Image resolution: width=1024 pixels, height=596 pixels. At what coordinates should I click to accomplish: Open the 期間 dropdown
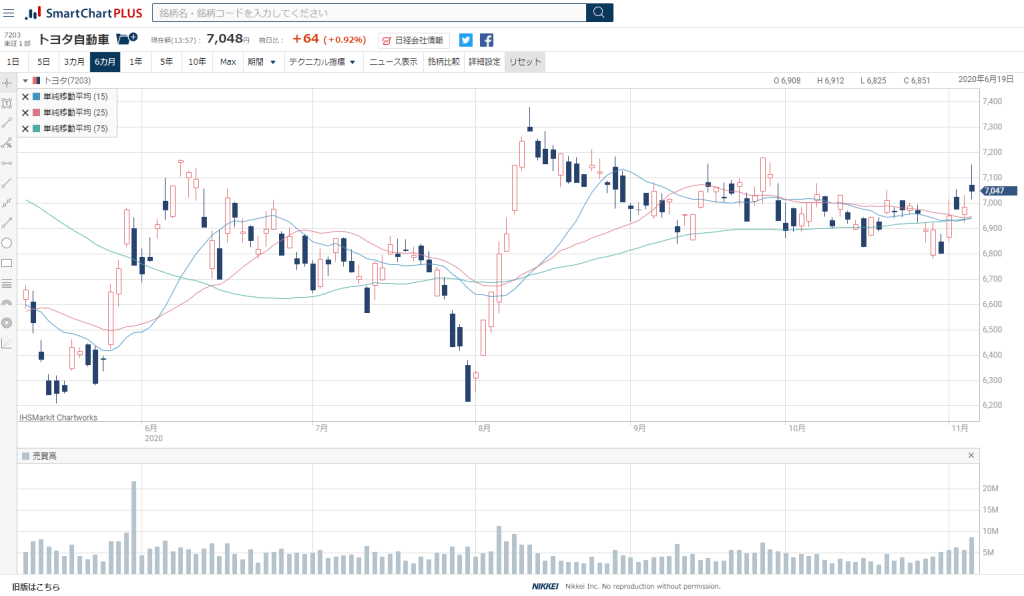(262, 62)
